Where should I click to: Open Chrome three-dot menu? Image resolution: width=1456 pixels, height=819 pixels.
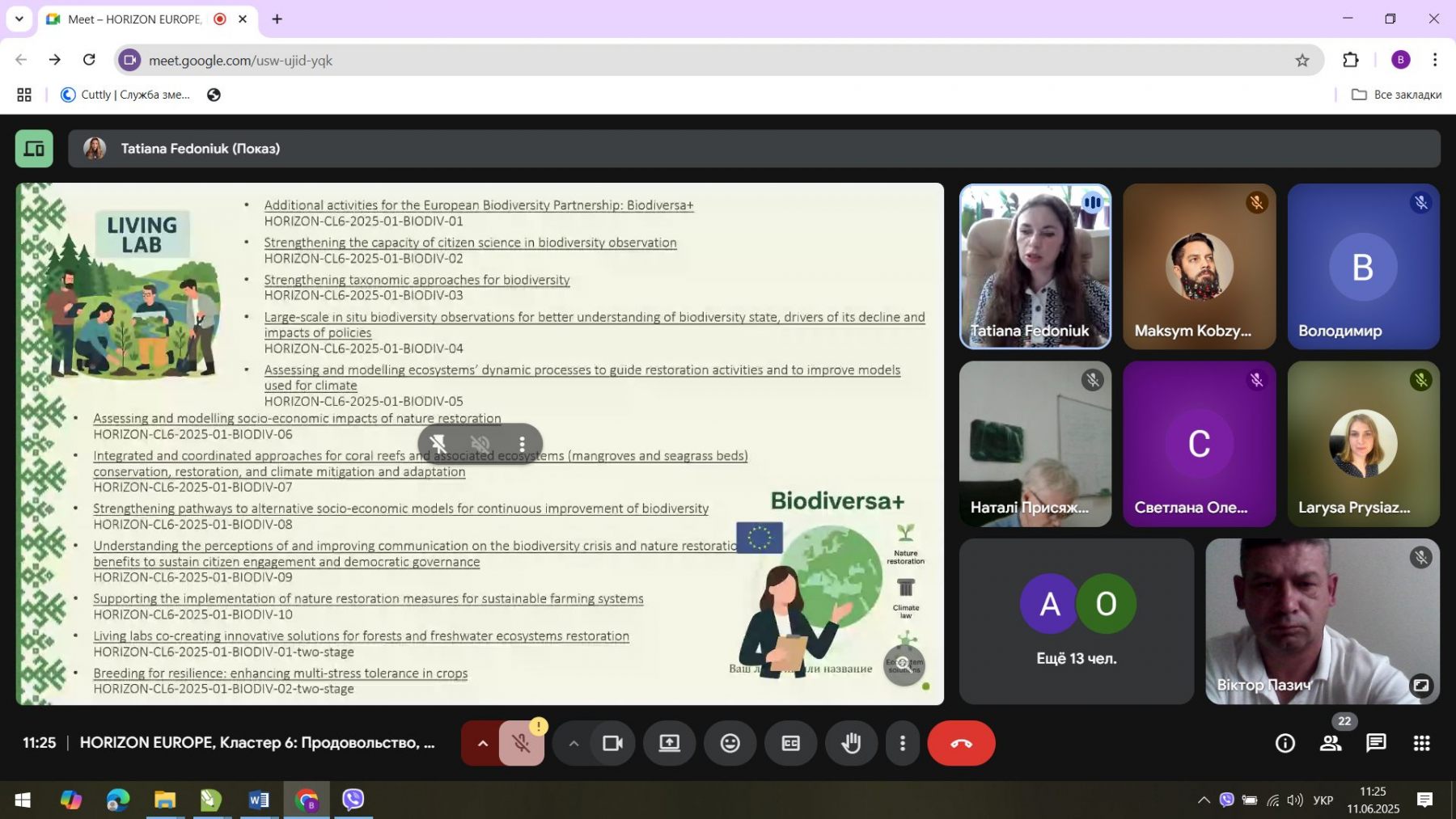(x=1434, y=60)
